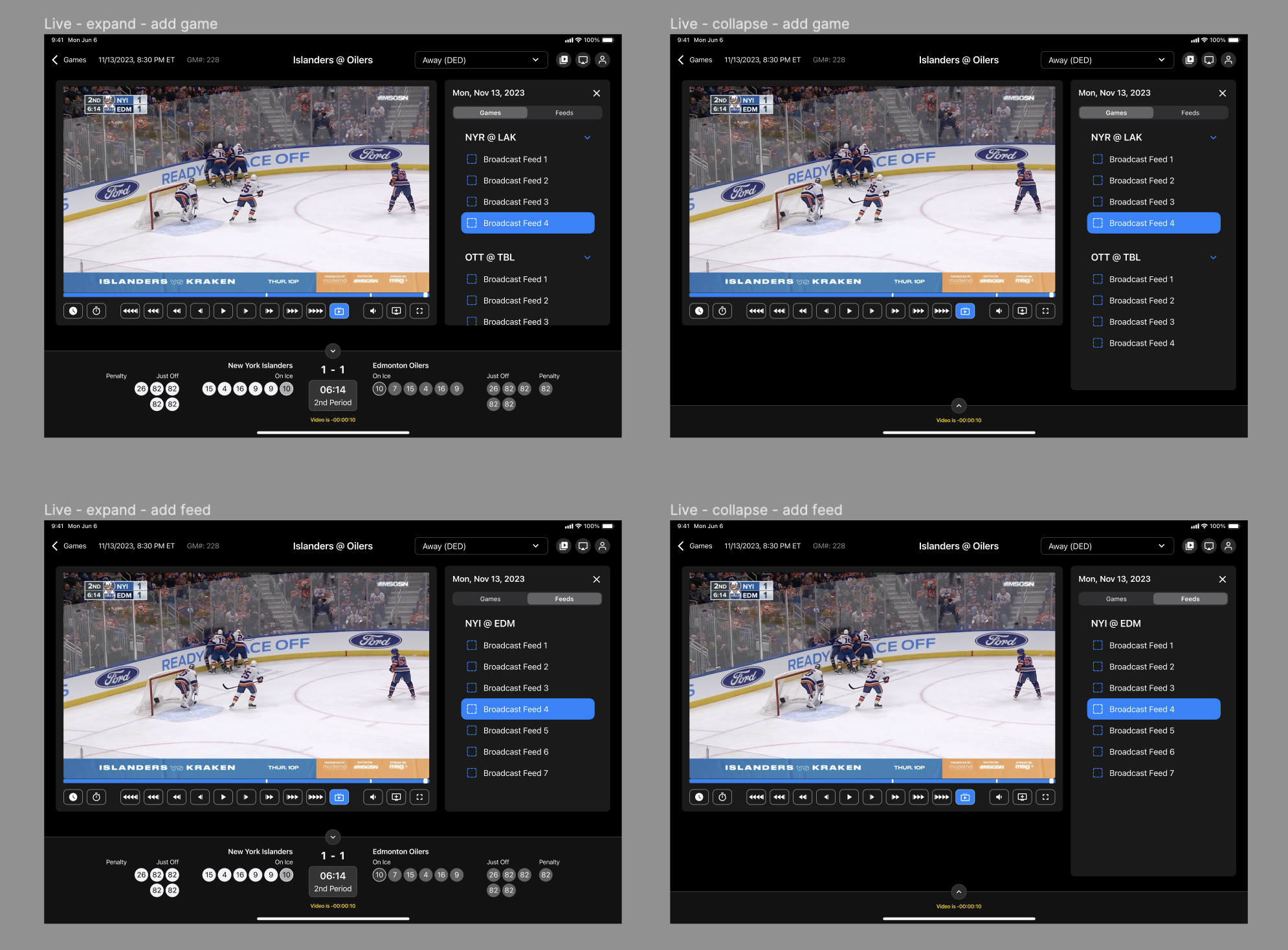
Task: Mute the volume in the bottom-left add-feed mockup
Action: [373, 797]
